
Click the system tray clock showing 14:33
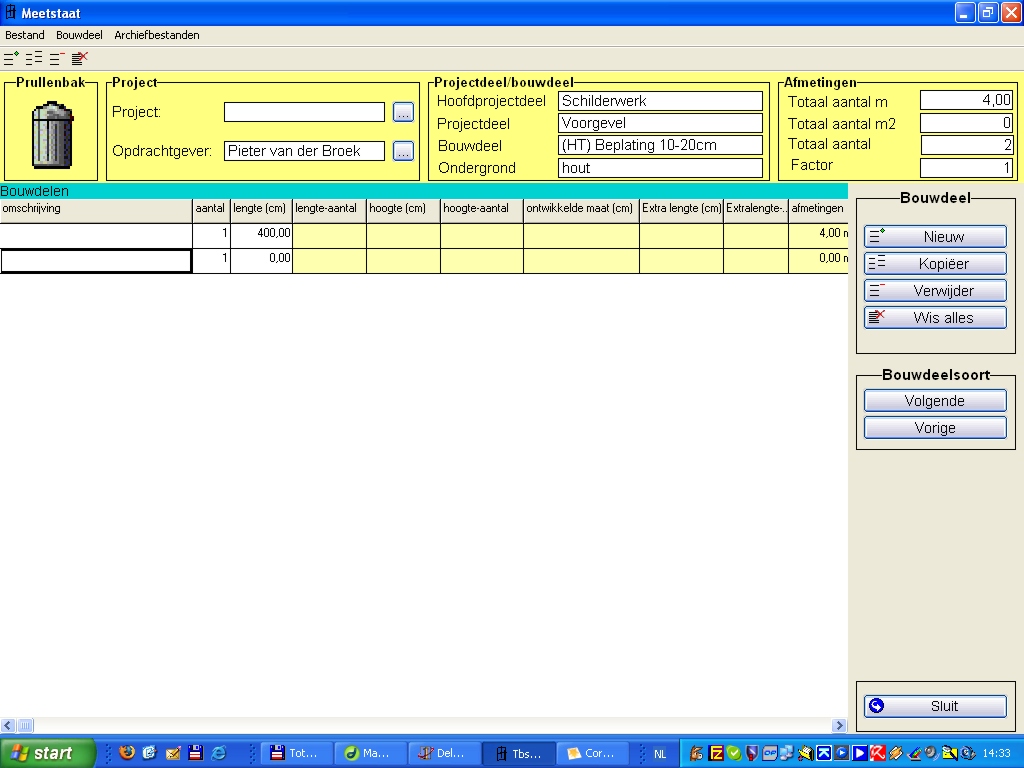tap(996, 753)
